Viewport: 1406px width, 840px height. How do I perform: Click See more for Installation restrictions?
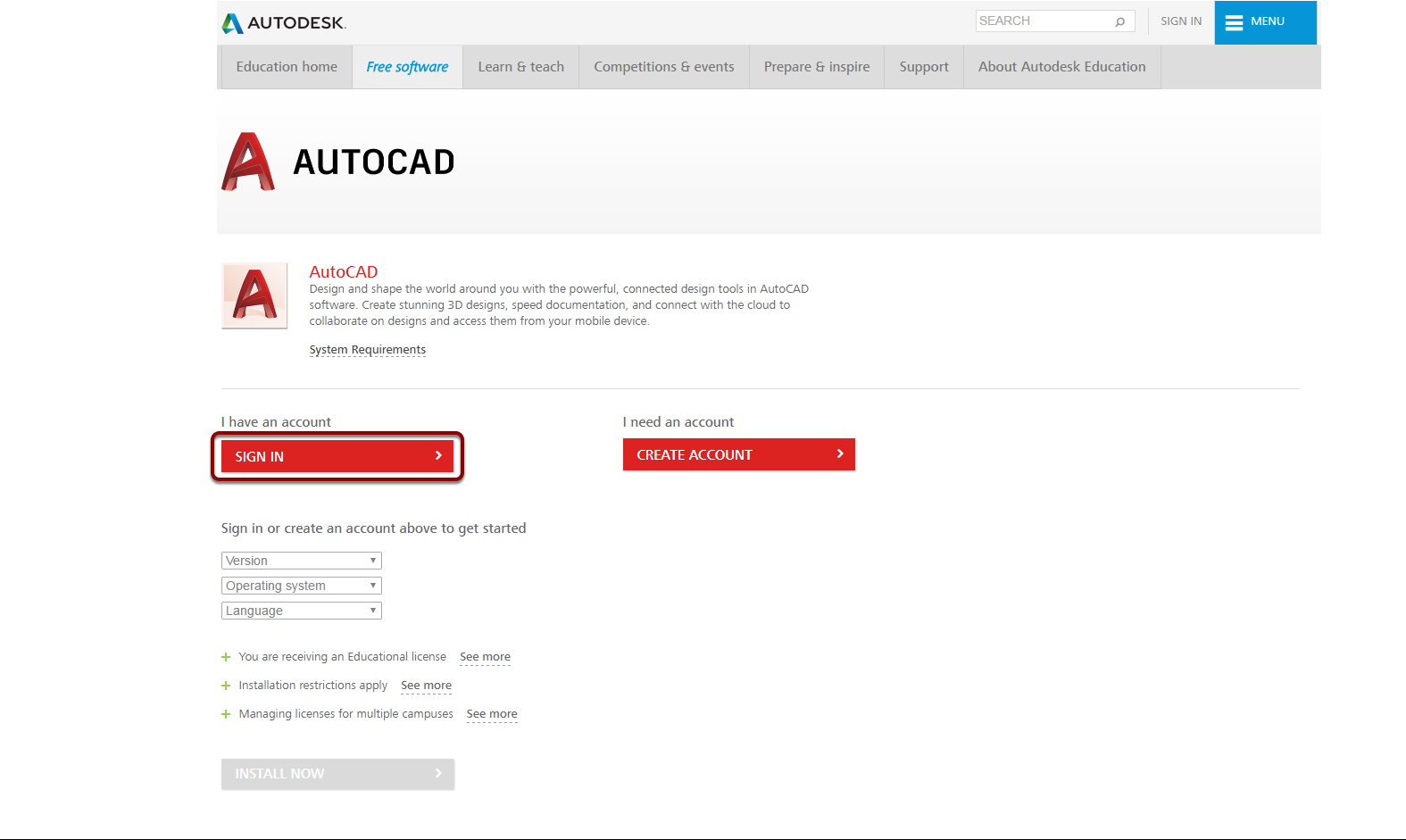[427, 686]
